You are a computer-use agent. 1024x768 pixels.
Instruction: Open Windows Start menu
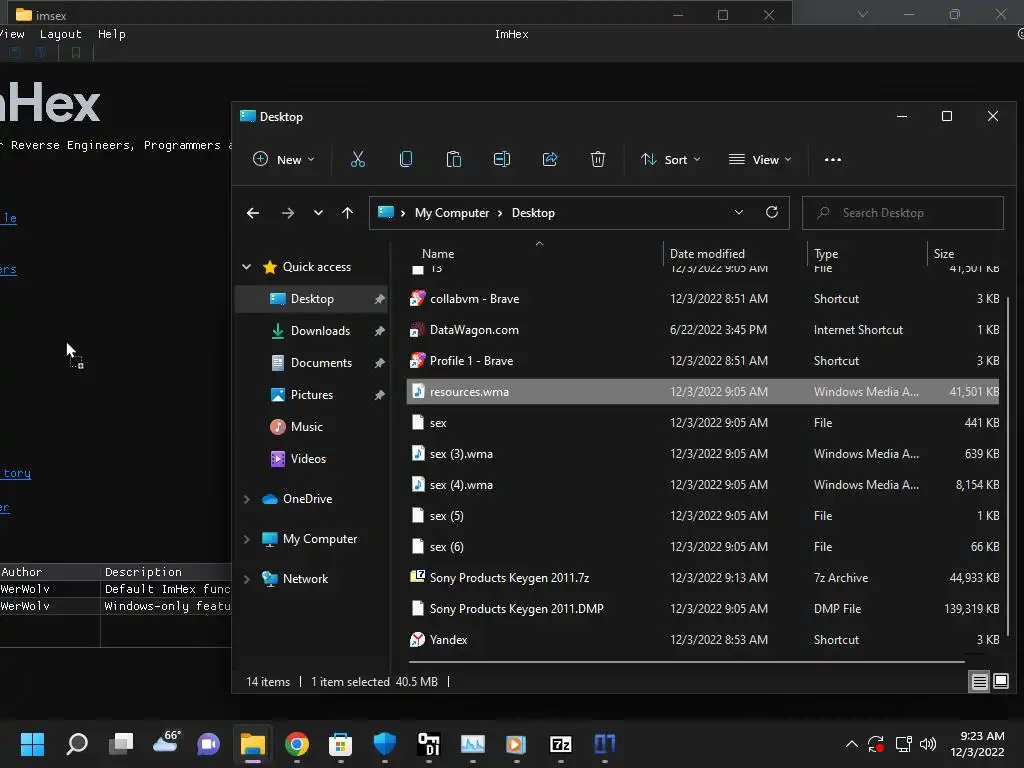pos(32,744)
